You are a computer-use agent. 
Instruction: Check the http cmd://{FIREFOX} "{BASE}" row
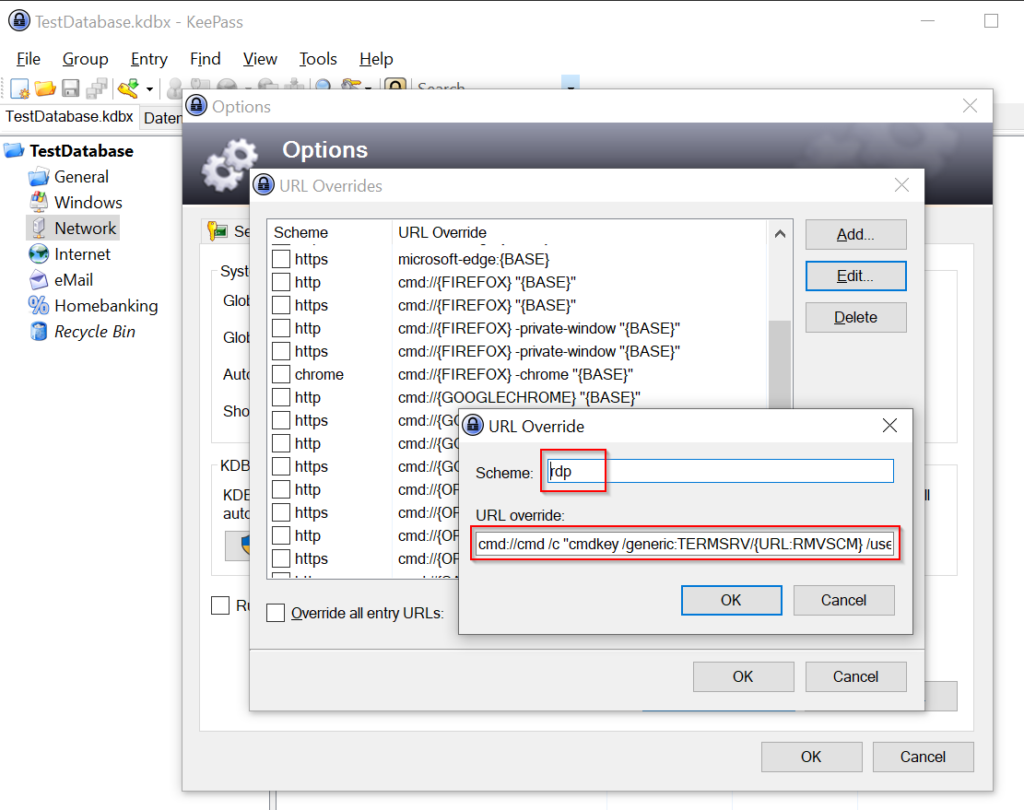281,282
